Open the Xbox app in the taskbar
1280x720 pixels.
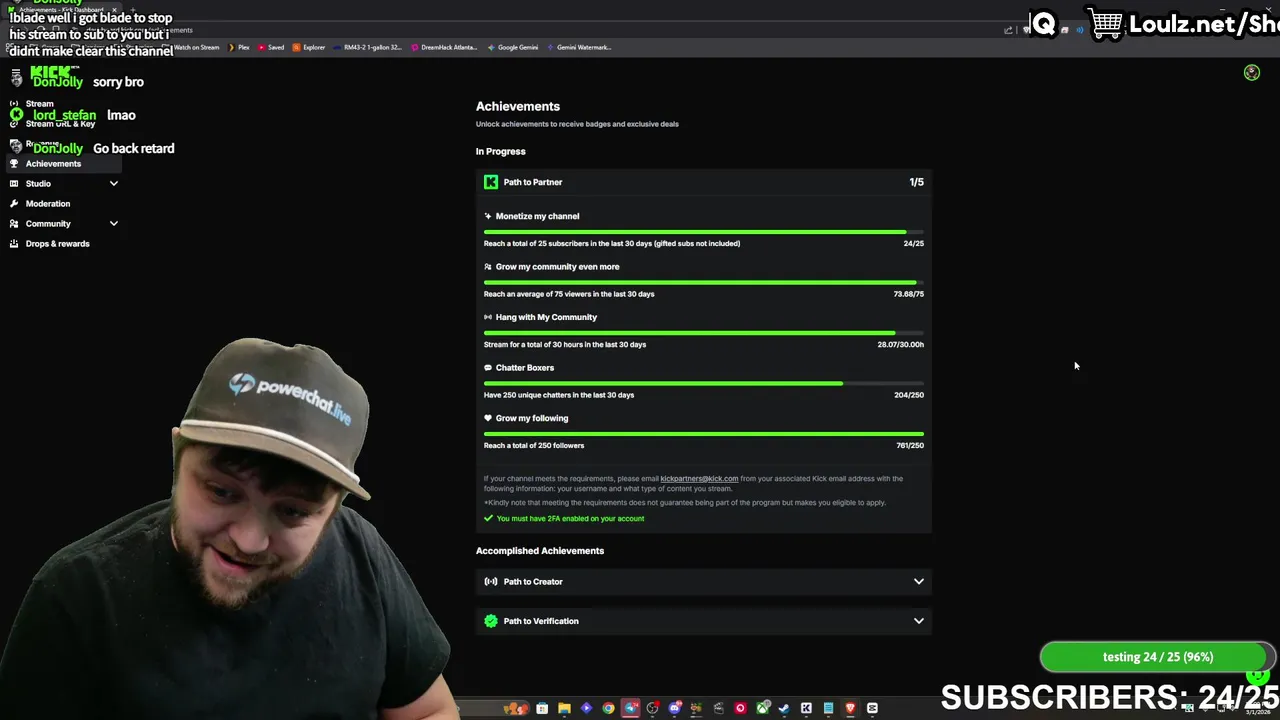coord(763,708)
